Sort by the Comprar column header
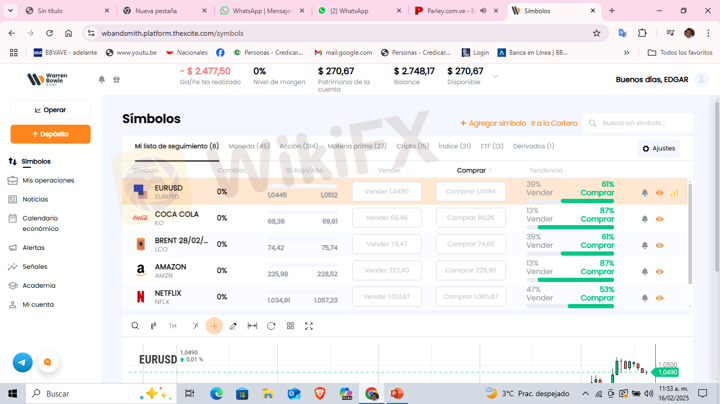 click(473, 170)
